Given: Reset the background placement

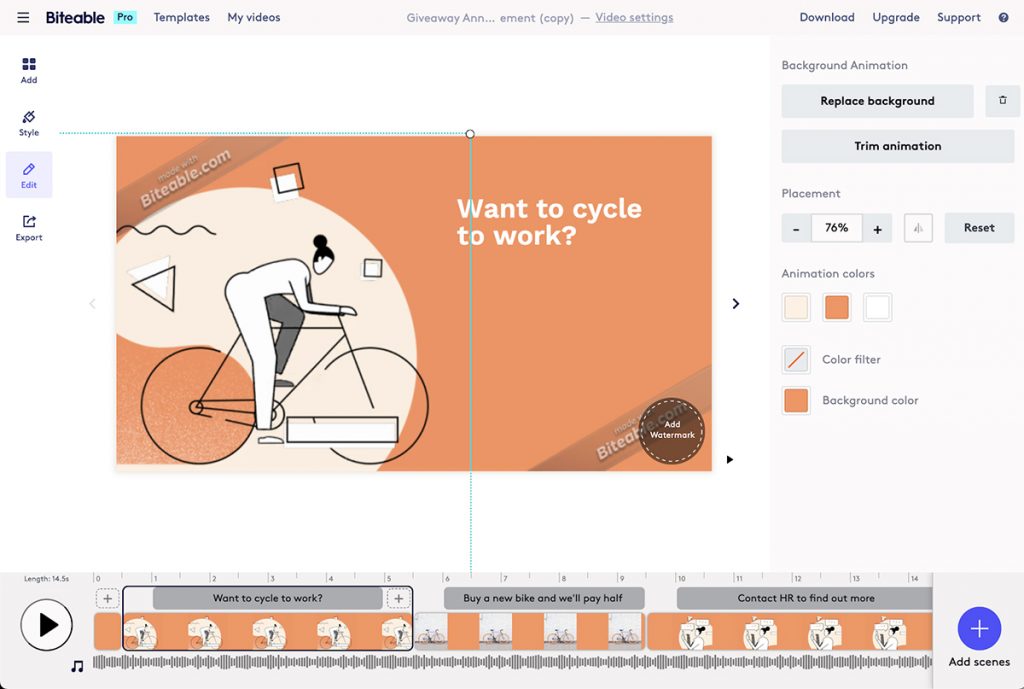Looking at the screenshot, I should (x=978, y=227).
